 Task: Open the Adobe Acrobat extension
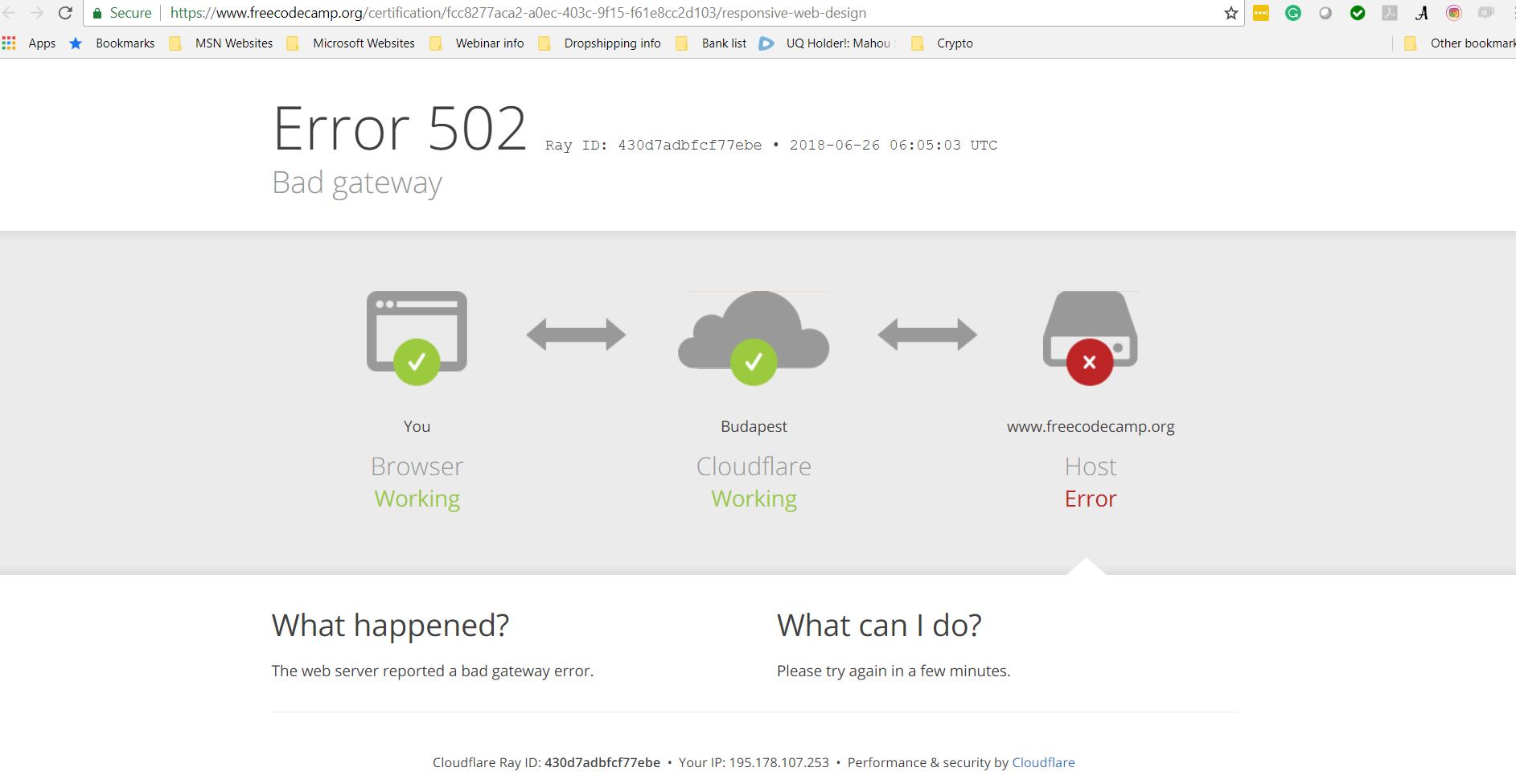tap(1390, 13)
